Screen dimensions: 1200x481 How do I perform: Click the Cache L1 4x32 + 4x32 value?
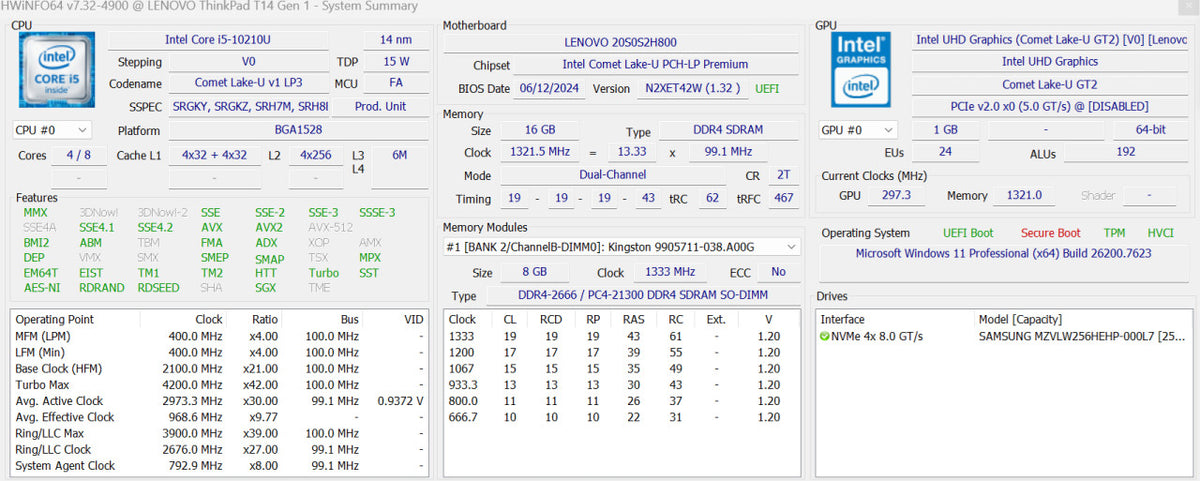click(x=214, y=156)
